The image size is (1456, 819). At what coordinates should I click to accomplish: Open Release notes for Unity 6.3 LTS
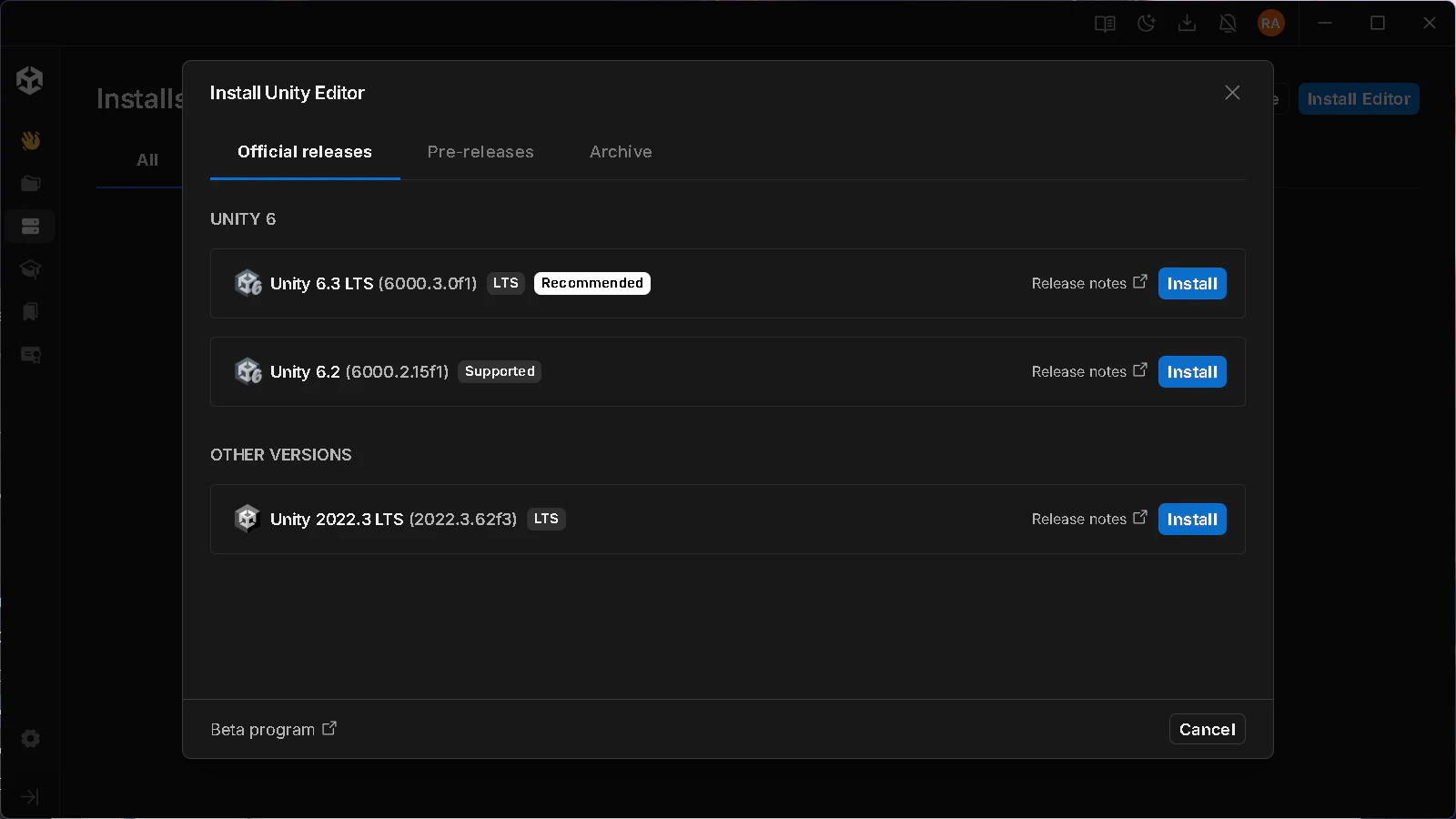(x=1079, y=284)
